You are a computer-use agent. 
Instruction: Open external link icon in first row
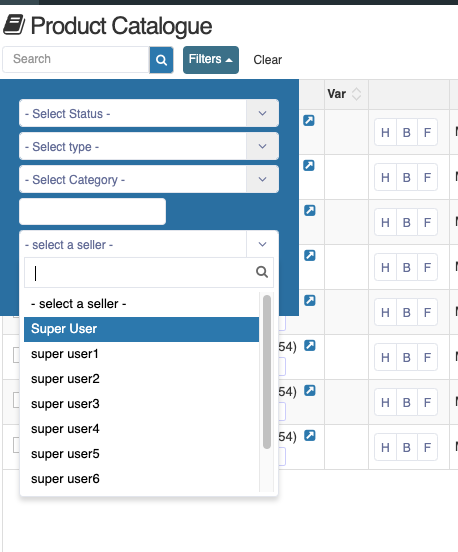point(309,120)
